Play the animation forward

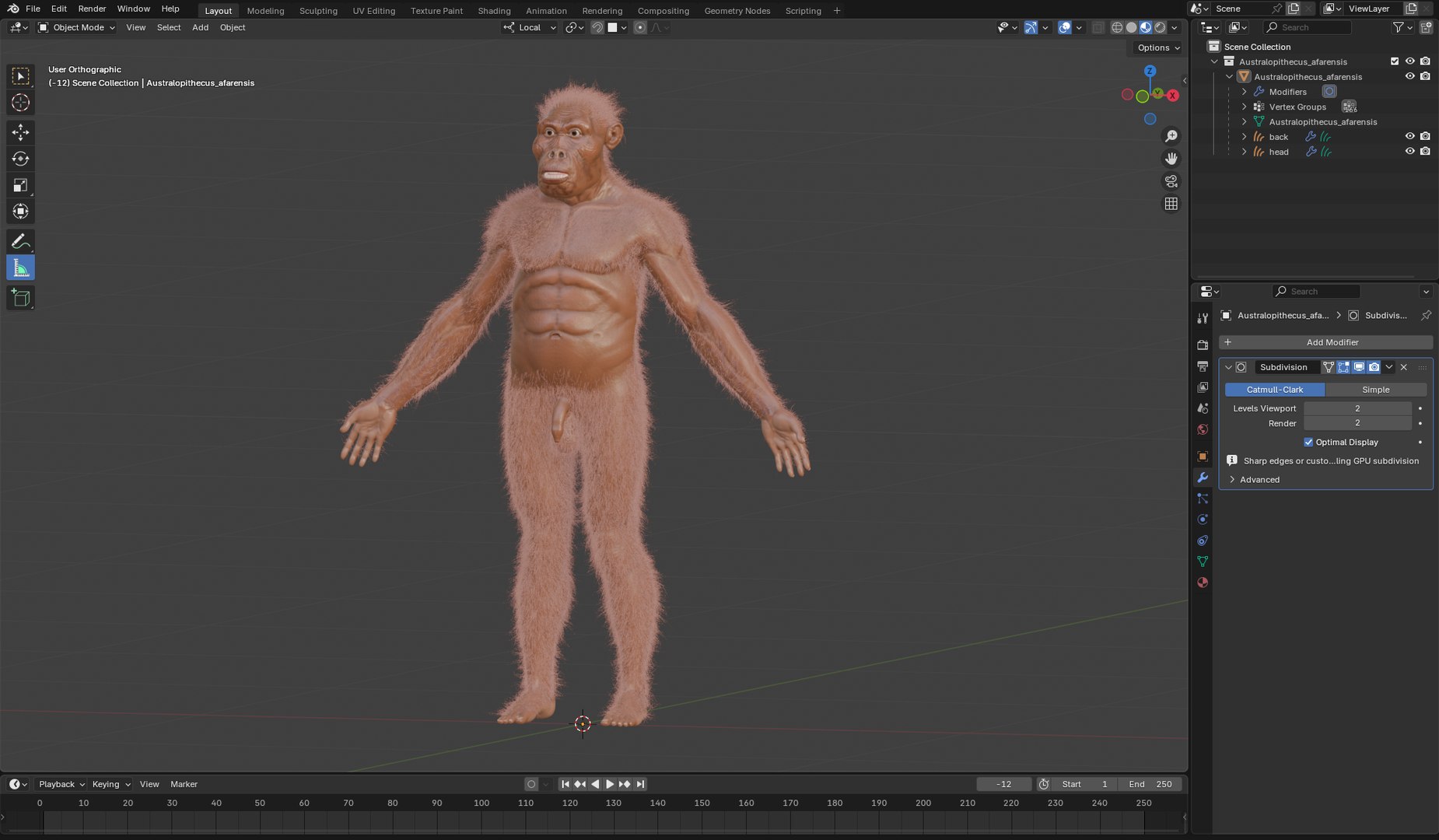(x=610, y=784)
